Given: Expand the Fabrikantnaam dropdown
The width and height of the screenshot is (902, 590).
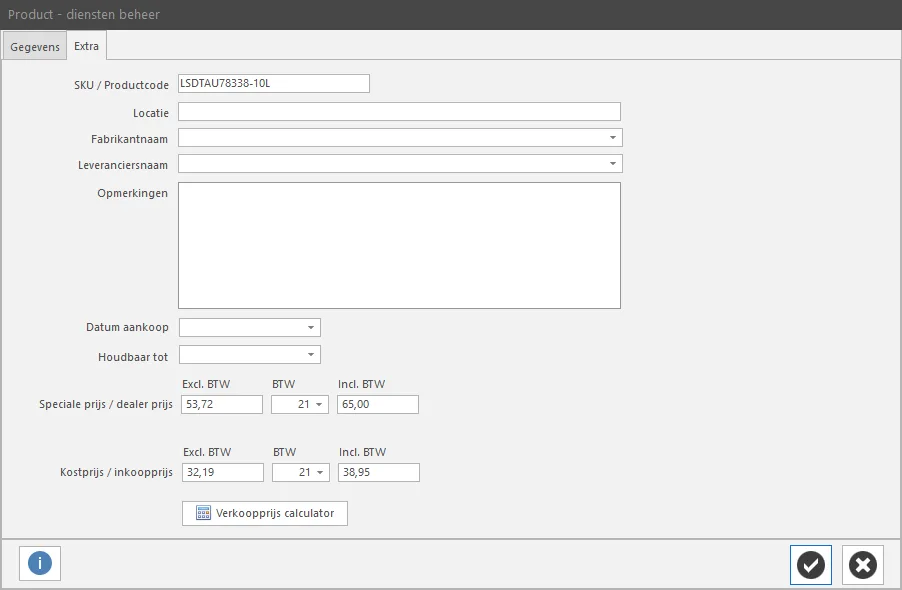Looking at the screenshot, I should pos(613,137).
